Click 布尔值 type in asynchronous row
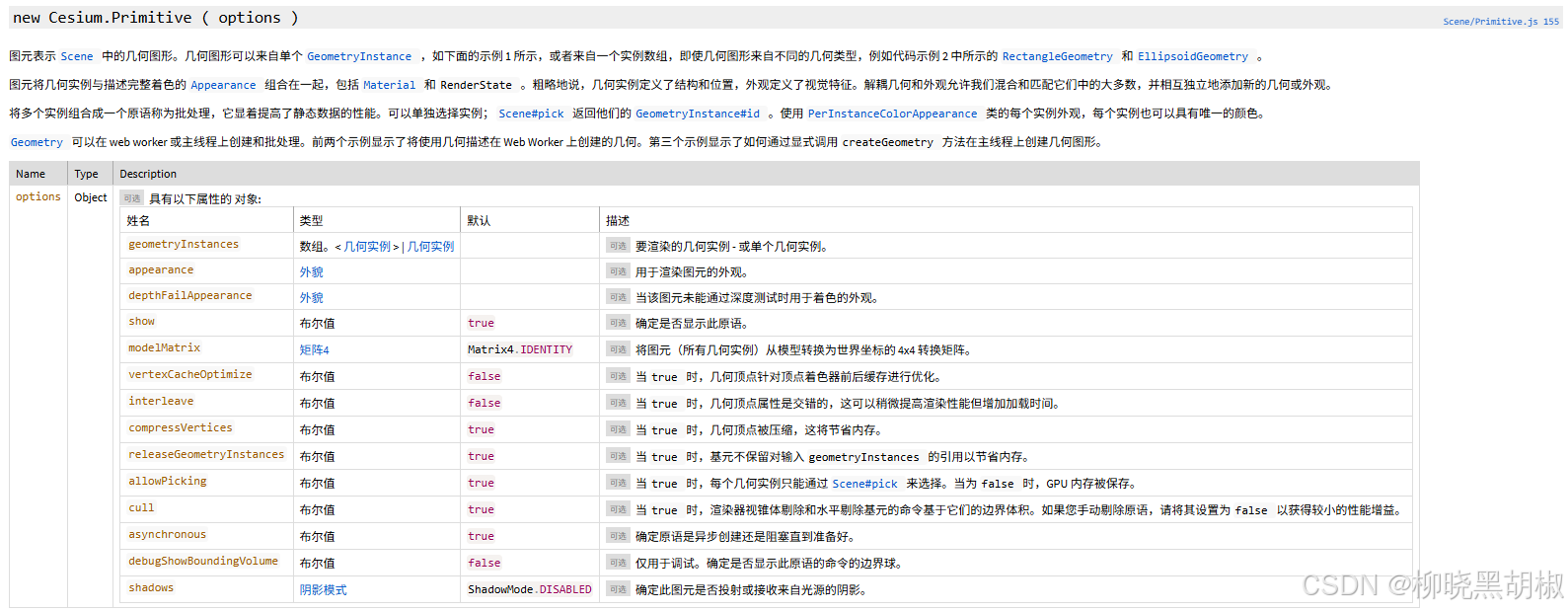 pos(318,536)
